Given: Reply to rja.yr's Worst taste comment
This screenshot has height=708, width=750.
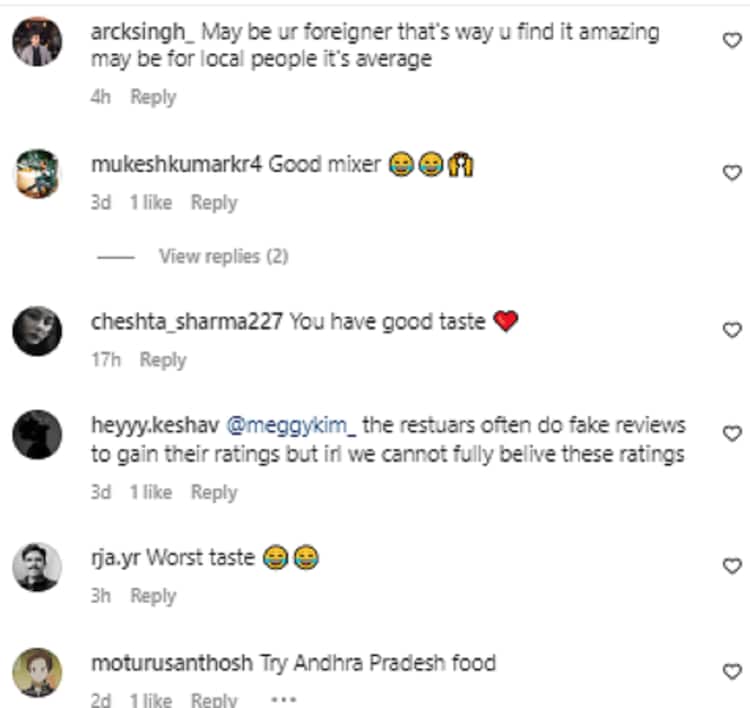Looking at the screenshot, I should 153,595.
